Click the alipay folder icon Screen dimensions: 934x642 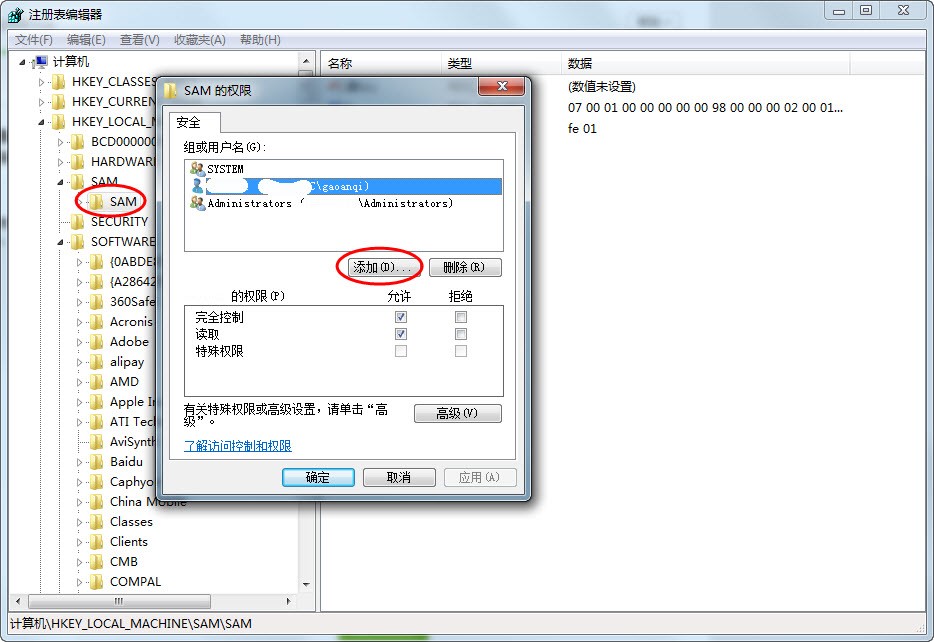96,362
